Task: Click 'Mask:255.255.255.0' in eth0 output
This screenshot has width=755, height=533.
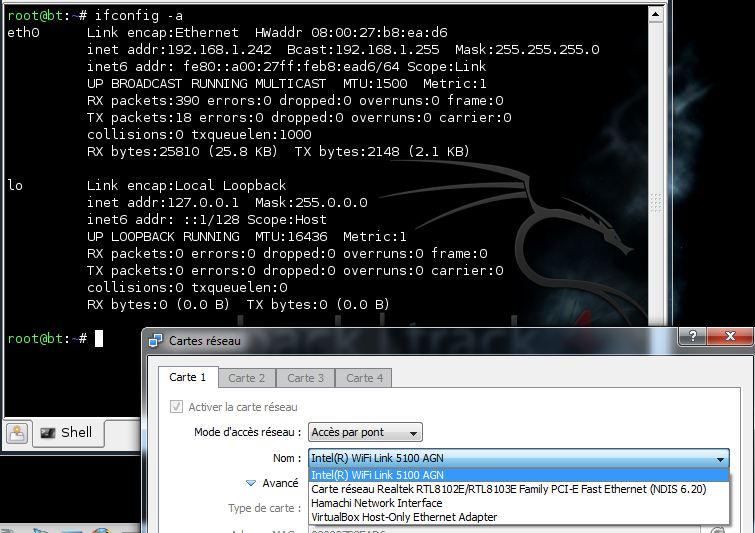Action: pos(527,50)
